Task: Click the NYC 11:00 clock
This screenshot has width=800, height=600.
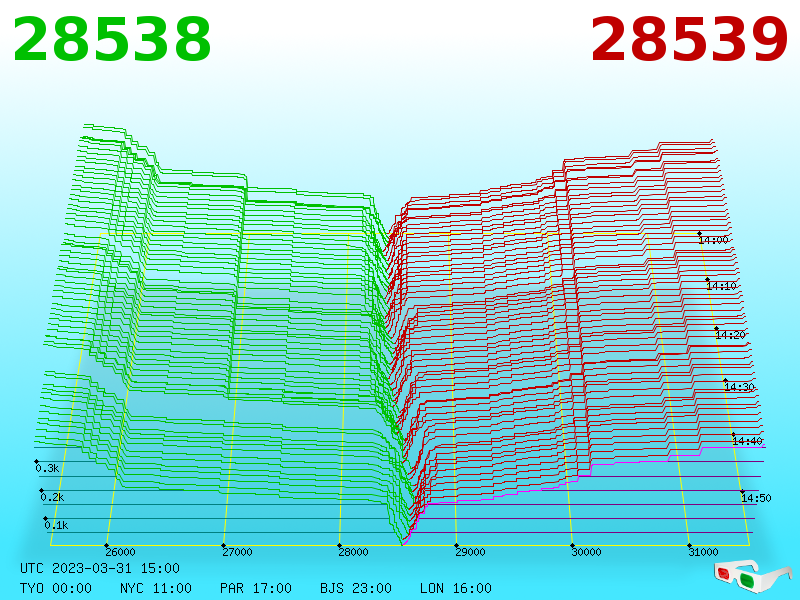Action: pos(156,588)
